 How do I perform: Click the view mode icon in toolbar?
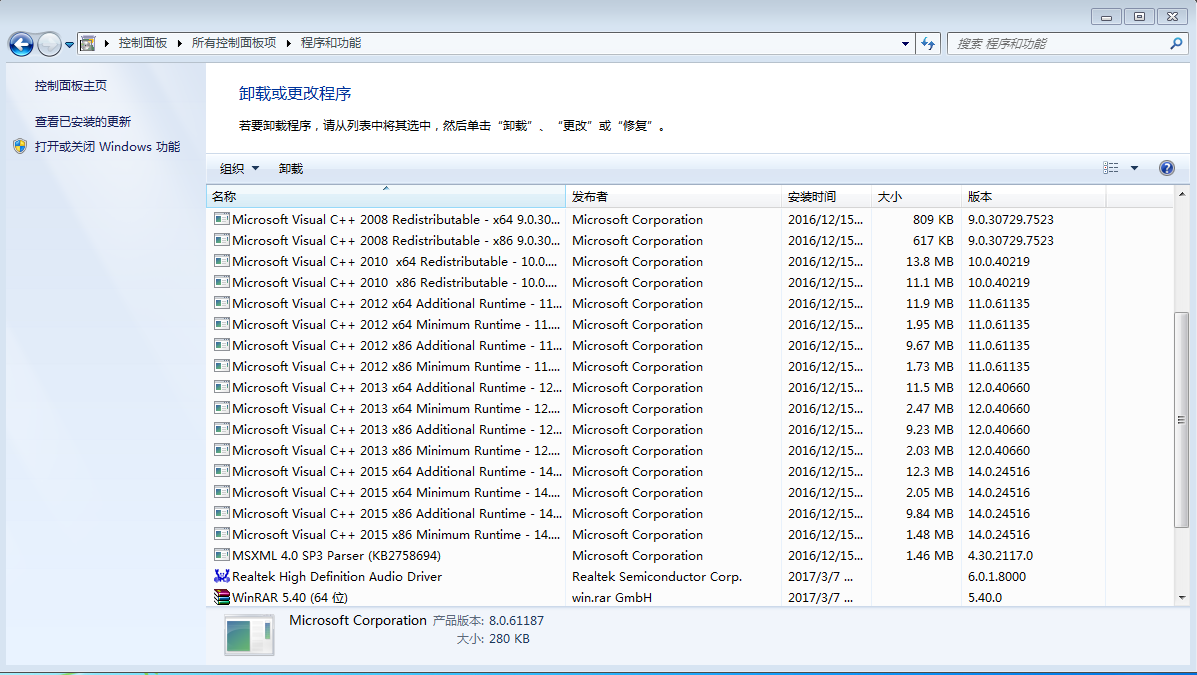tap(1111, 168)
